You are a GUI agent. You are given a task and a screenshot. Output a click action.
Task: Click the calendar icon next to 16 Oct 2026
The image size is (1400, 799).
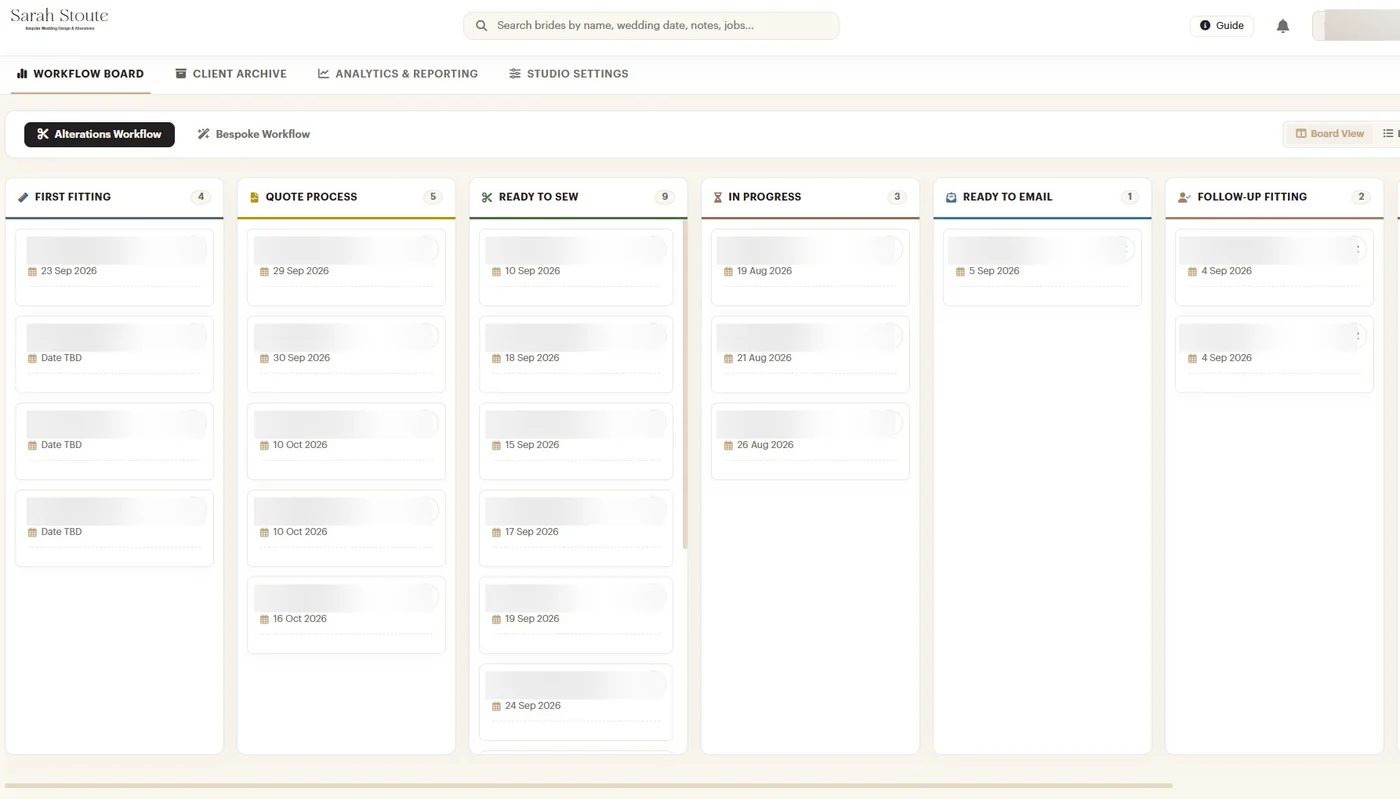(x=264, y=619)
